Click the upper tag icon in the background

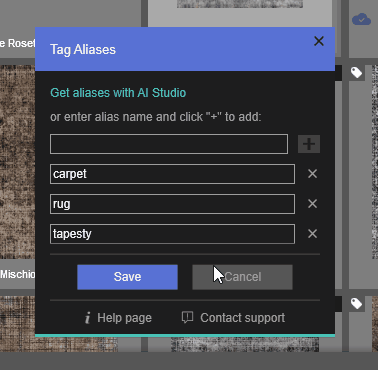pos(356,72)
